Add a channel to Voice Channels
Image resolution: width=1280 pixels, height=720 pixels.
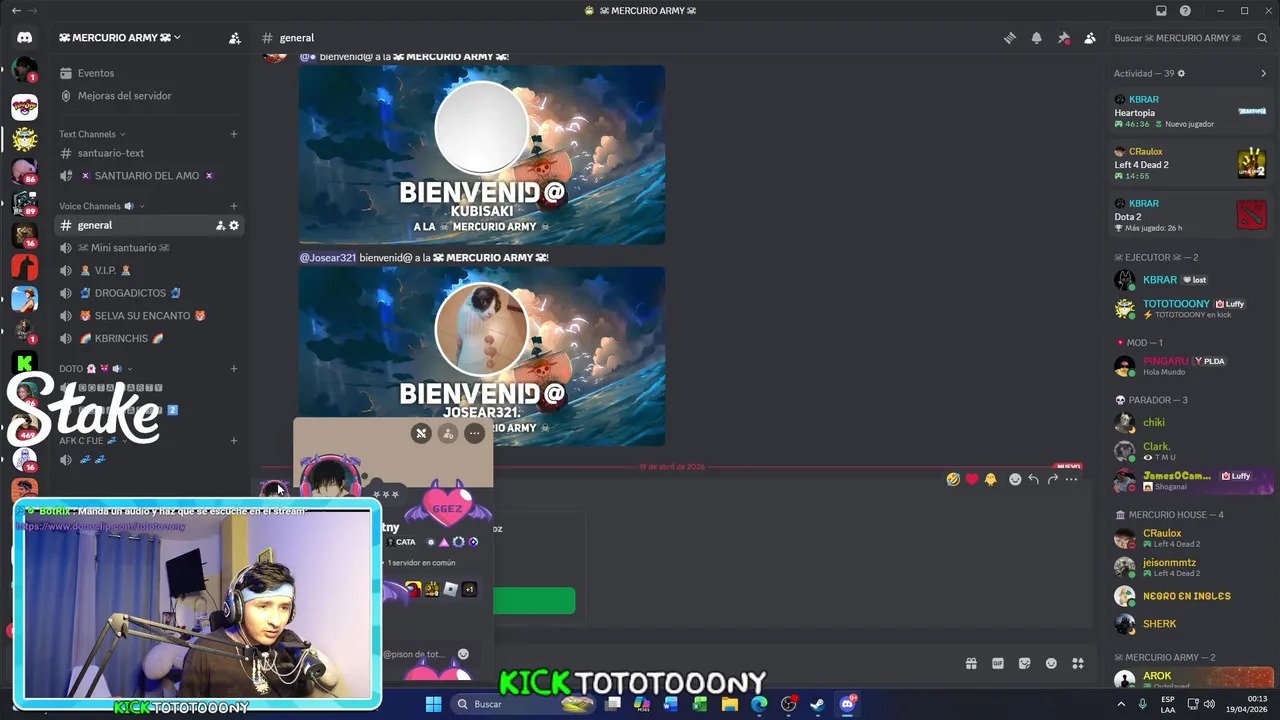pyautogui.click(x=234, y=206)
